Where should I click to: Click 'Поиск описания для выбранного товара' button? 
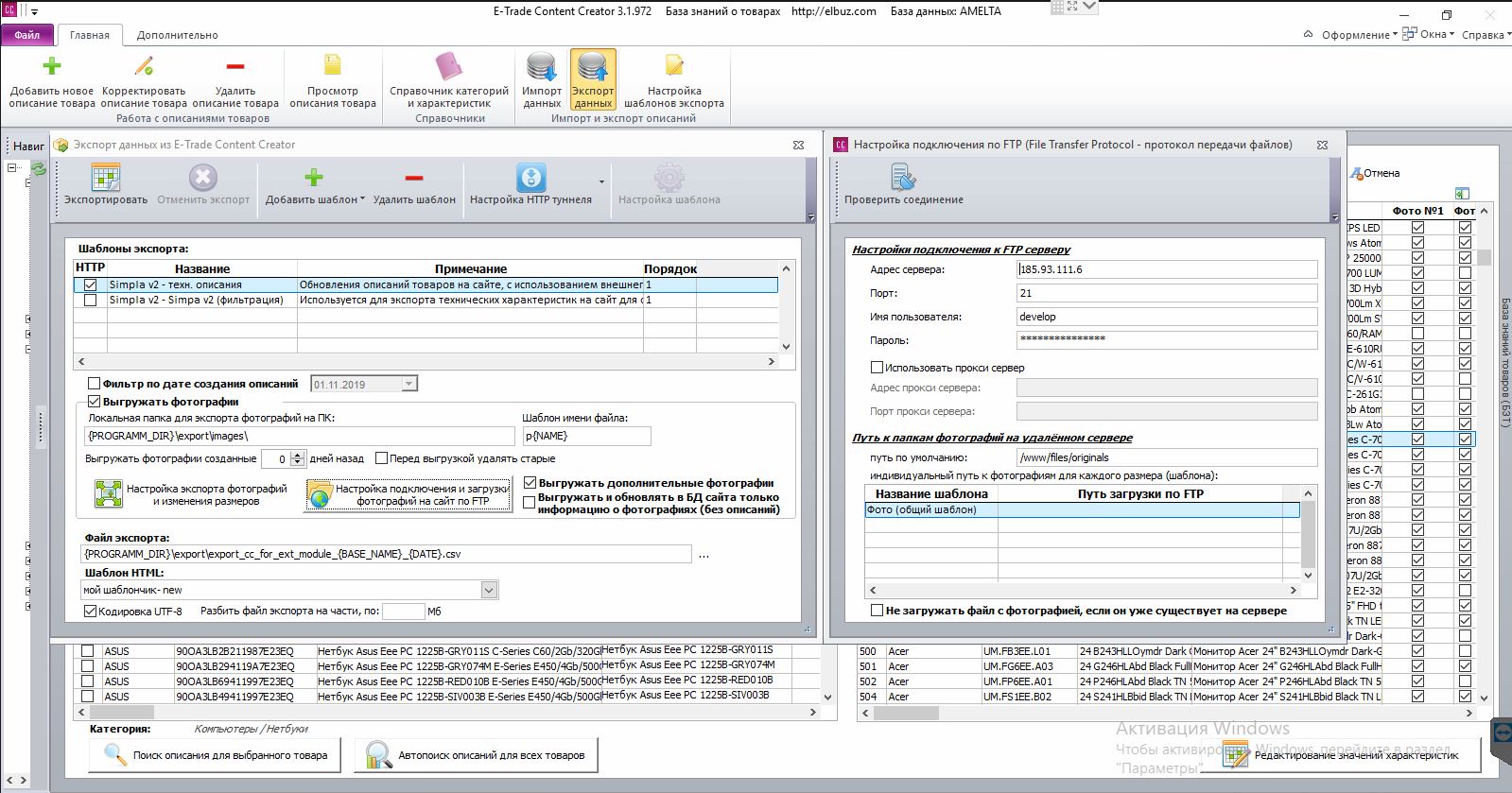[x=216, y=755]
